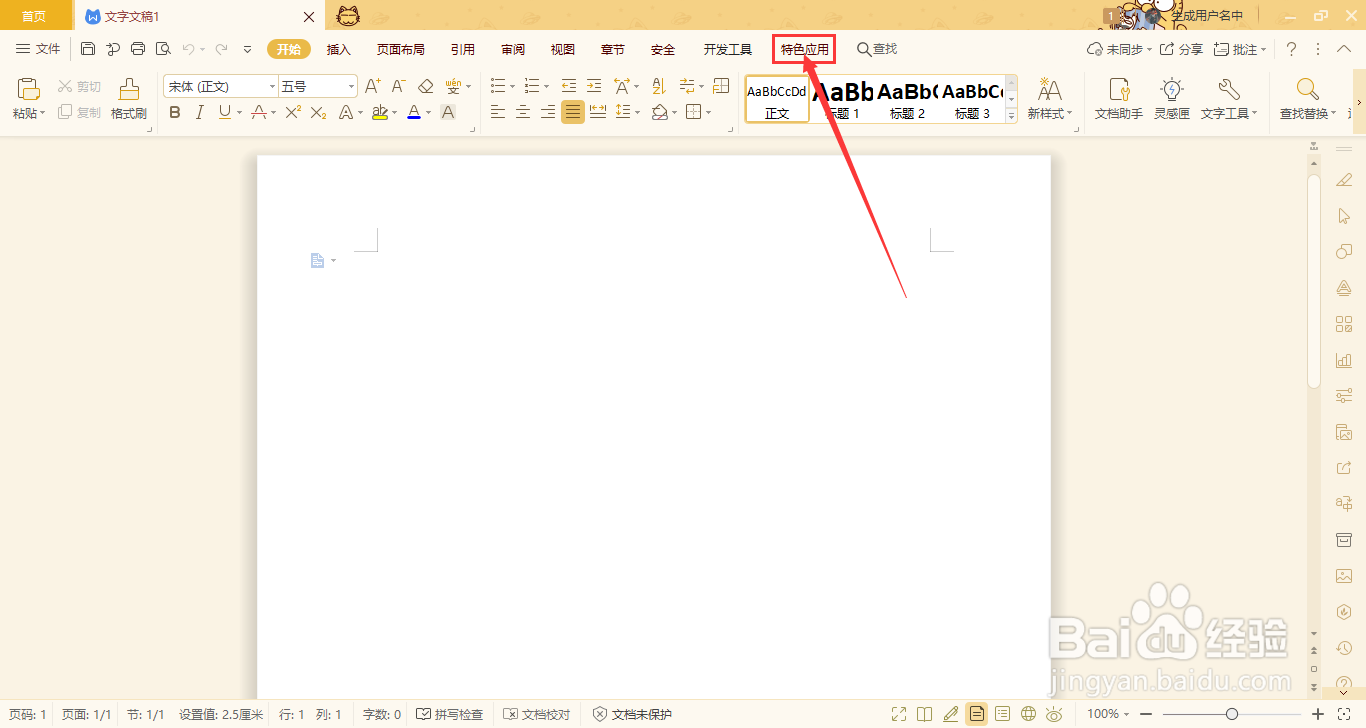Toggle bold formatting
Image resolution: width=1366 pixels, height=728 pixels.
pos(174,112)
